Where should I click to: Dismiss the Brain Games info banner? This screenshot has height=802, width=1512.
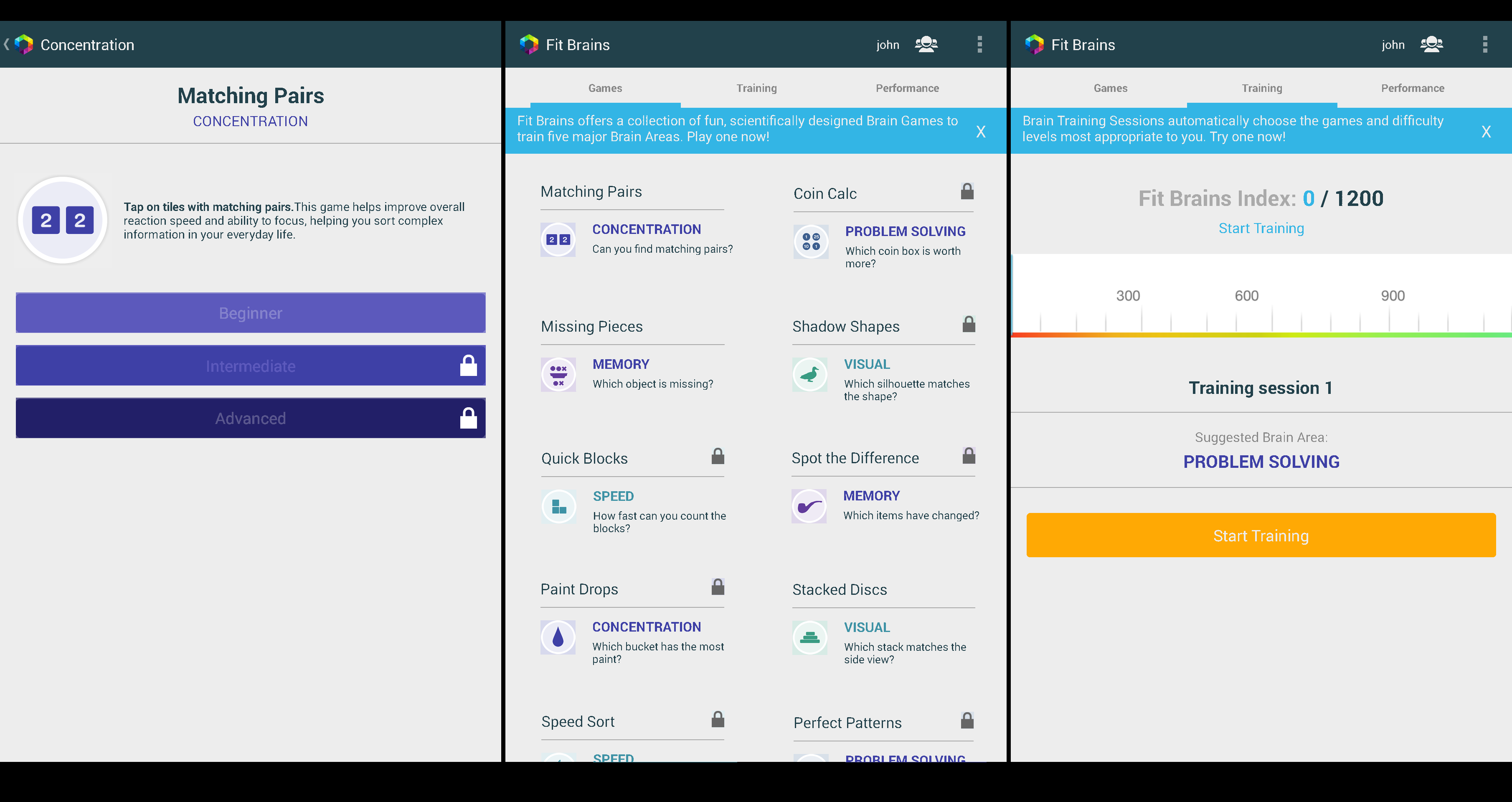point(981,132)
